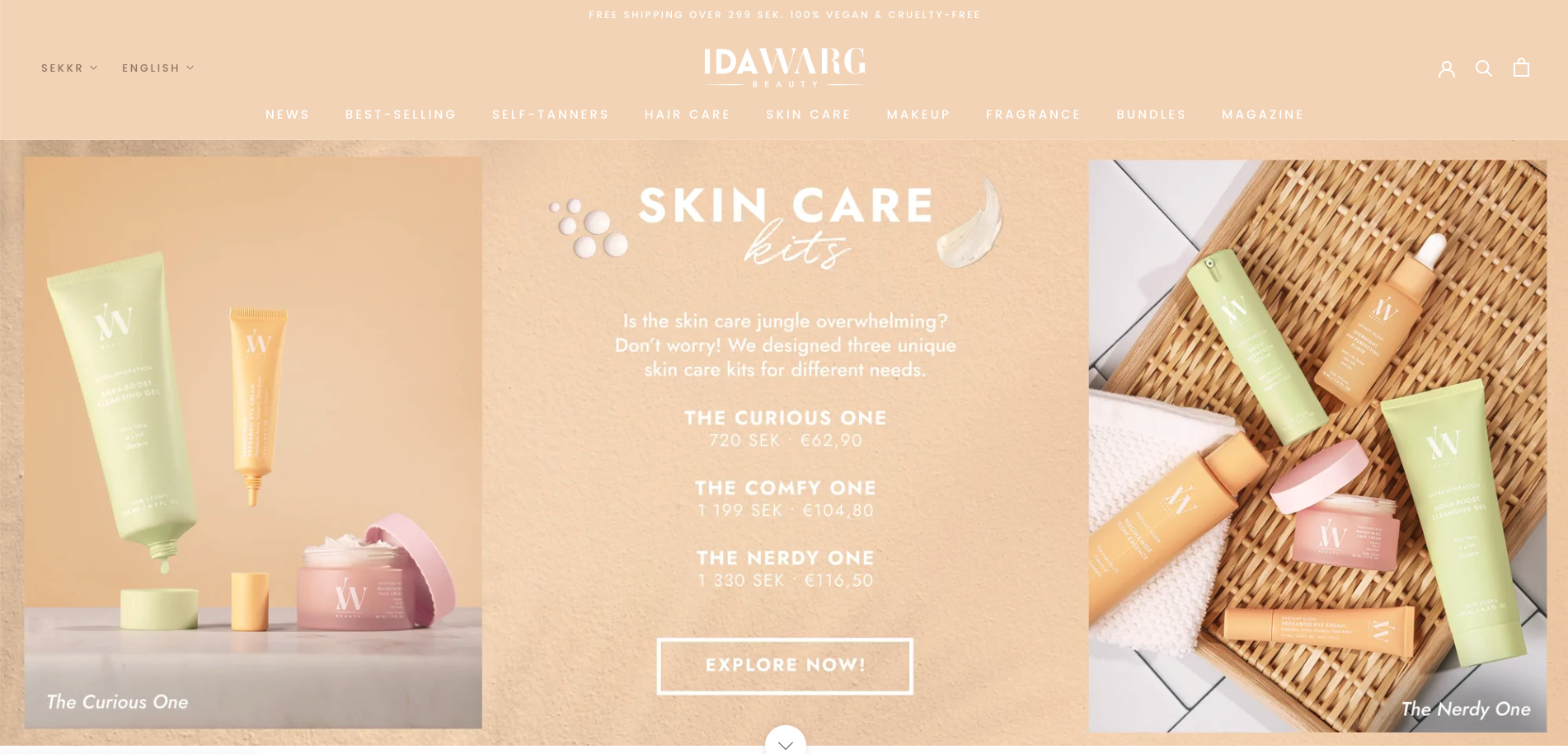Go to Skin Care category
The width and height of the screenshot is (1568, 754).
click(809, 115)
